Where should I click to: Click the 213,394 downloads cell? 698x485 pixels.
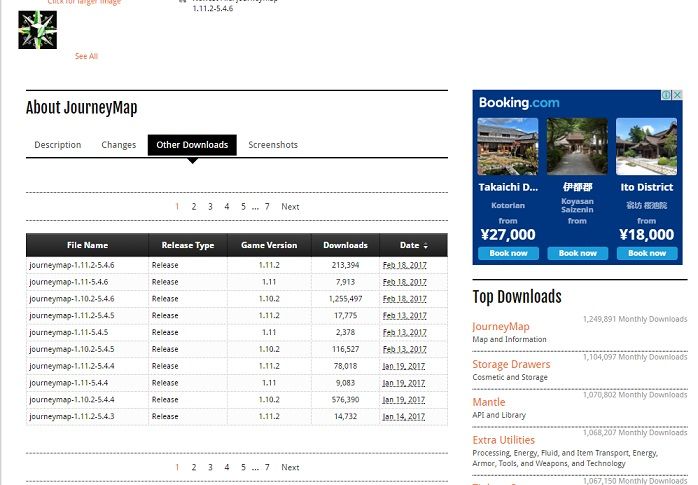(x=345, y=265)
